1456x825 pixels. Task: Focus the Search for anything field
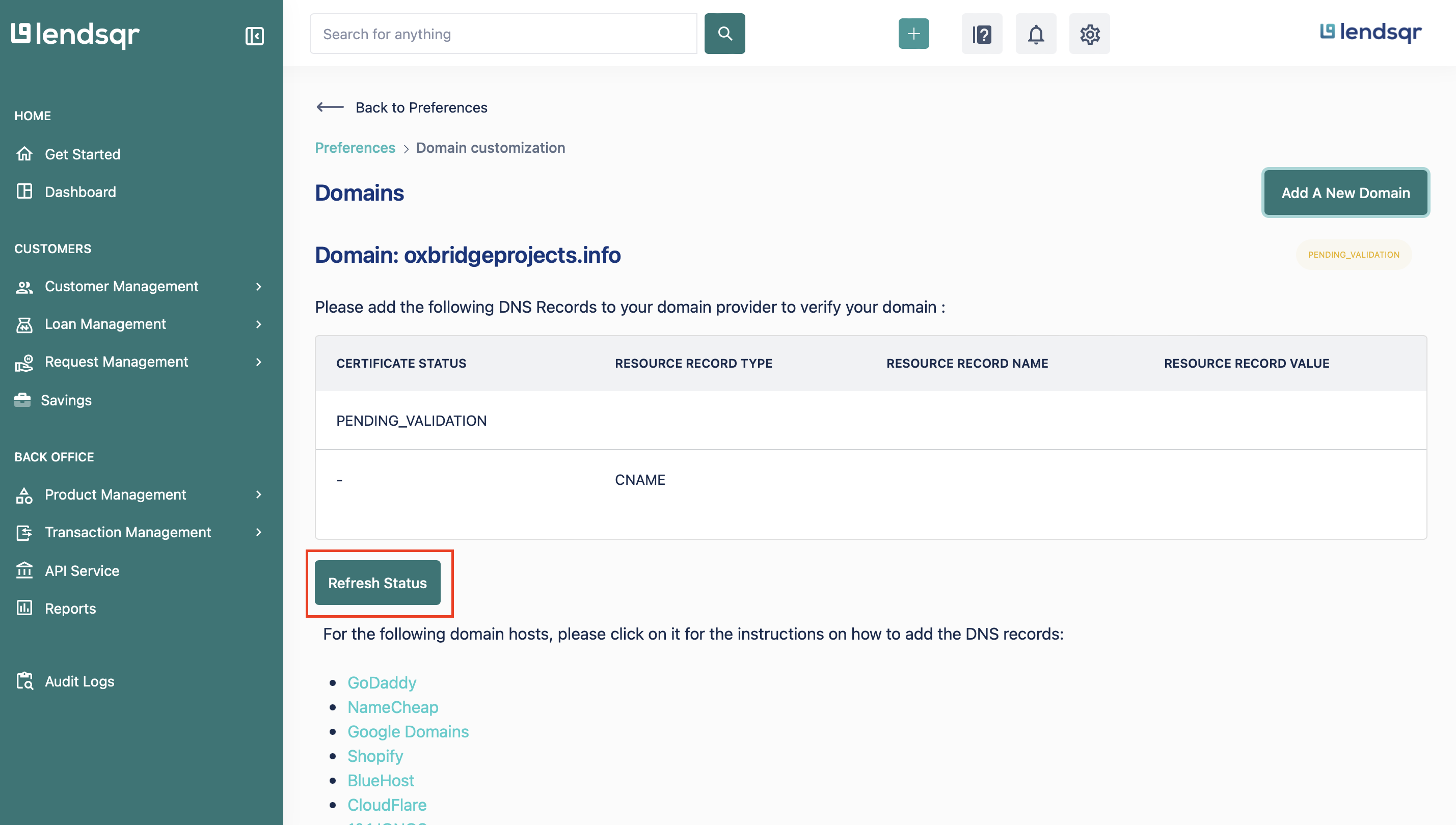[503, 34]
